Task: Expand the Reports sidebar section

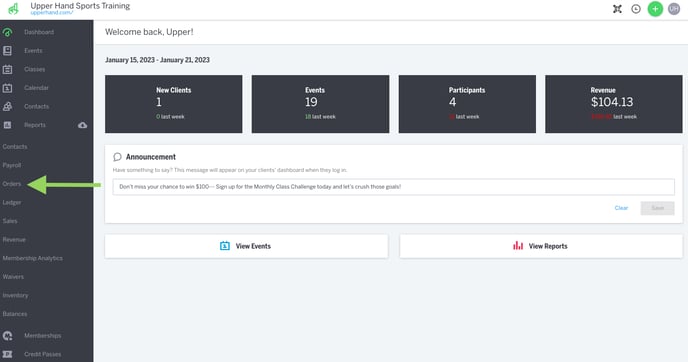Action: pyautogui.click(x=35, y=125)
